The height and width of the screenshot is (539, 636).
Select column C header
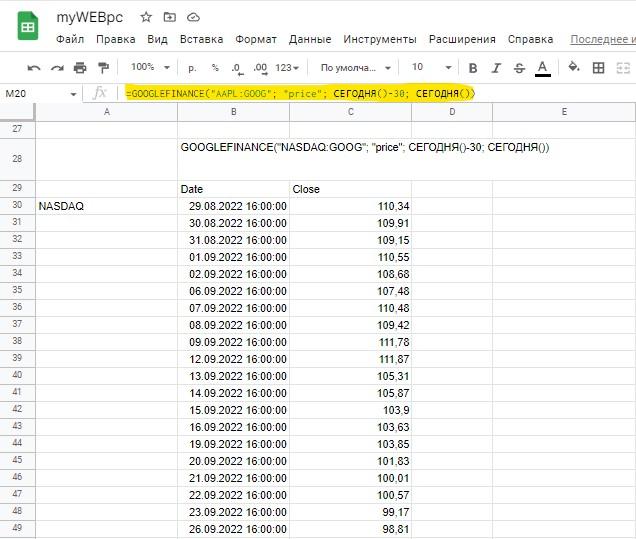point(350,112)
